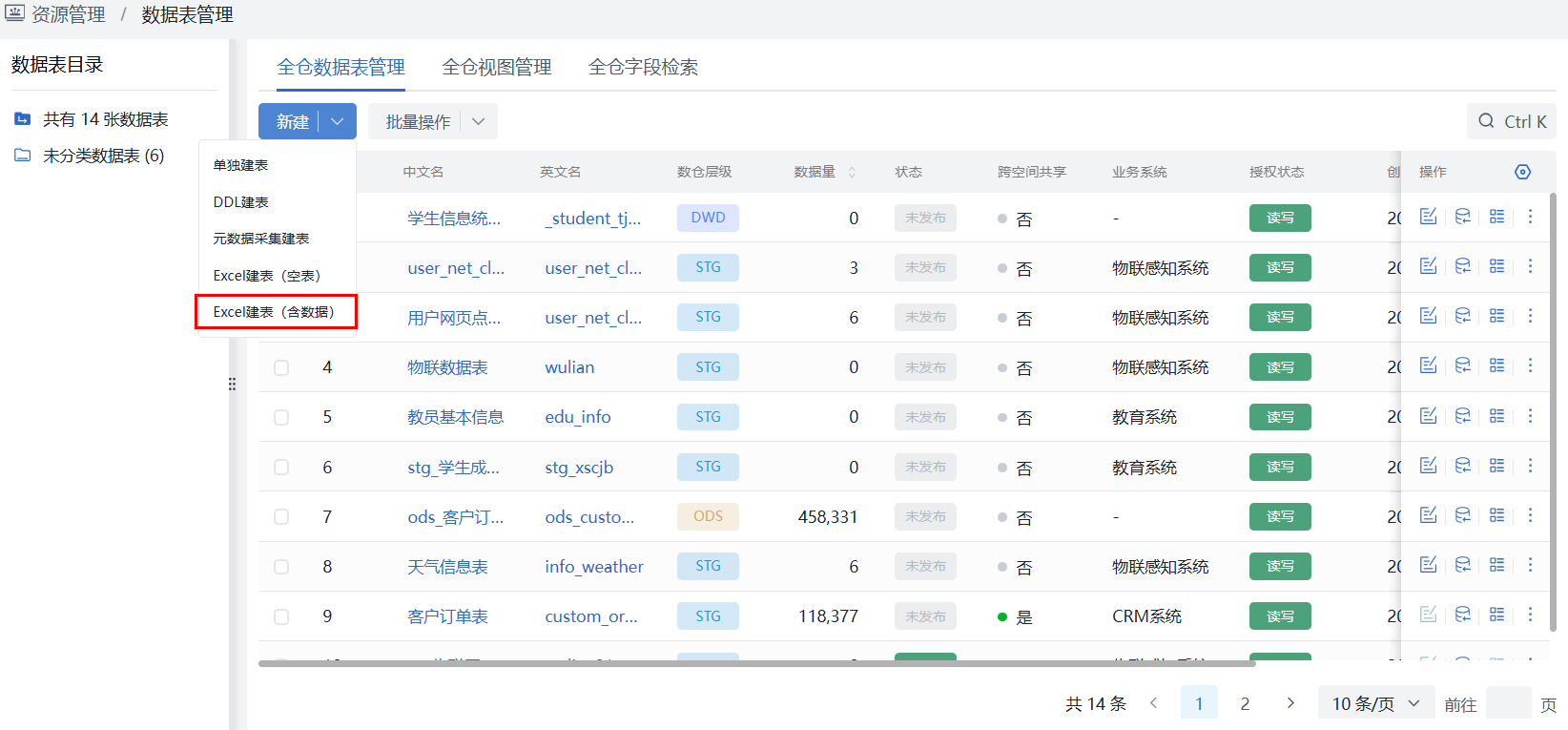1568x730 pixels.
Task: Click edit icon for 天气信息表 row
Action: pos(1428,565)
